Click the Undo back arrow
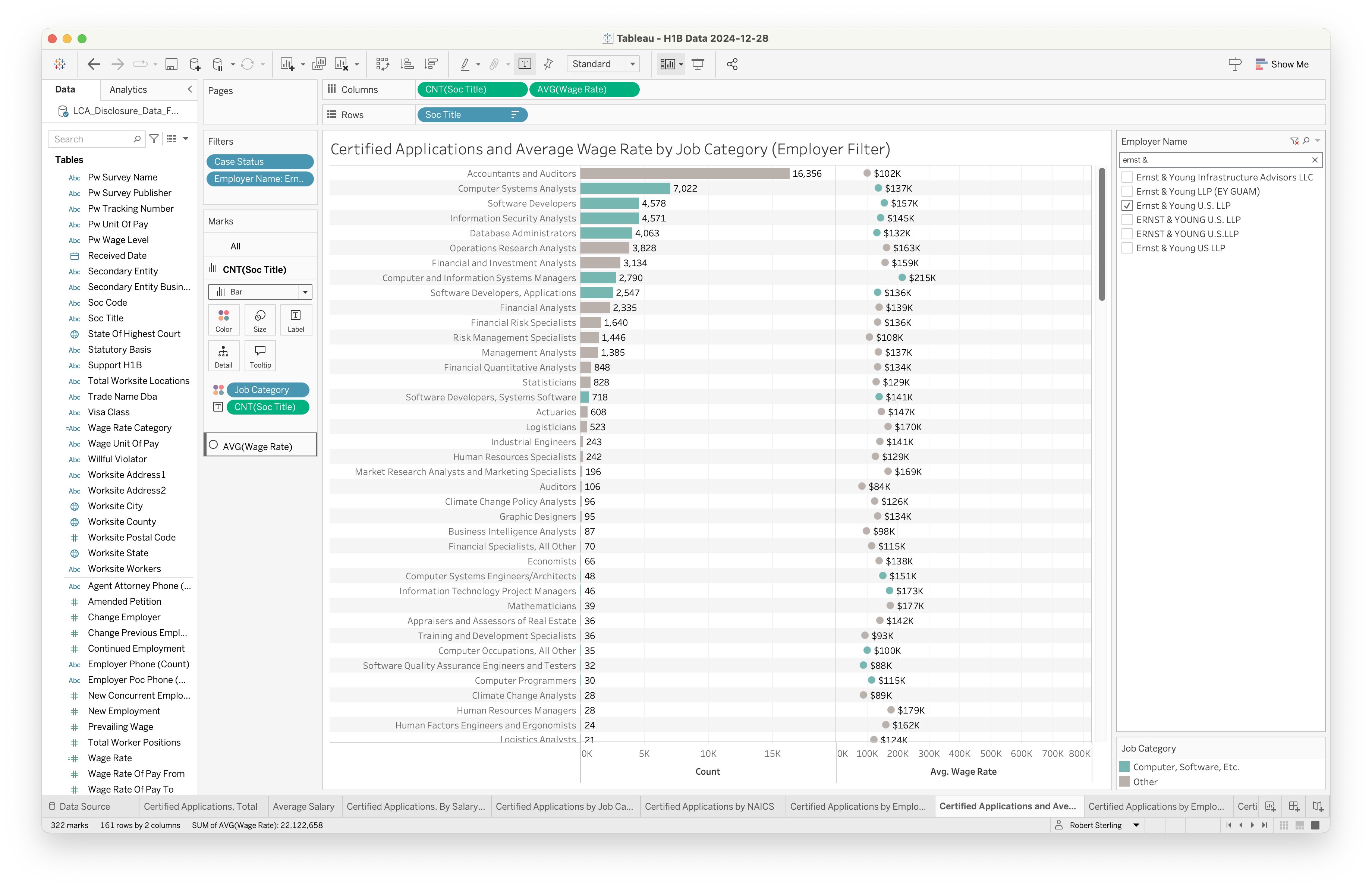Viewport: 1372px width, 888px height. click(x=94, y=64)
